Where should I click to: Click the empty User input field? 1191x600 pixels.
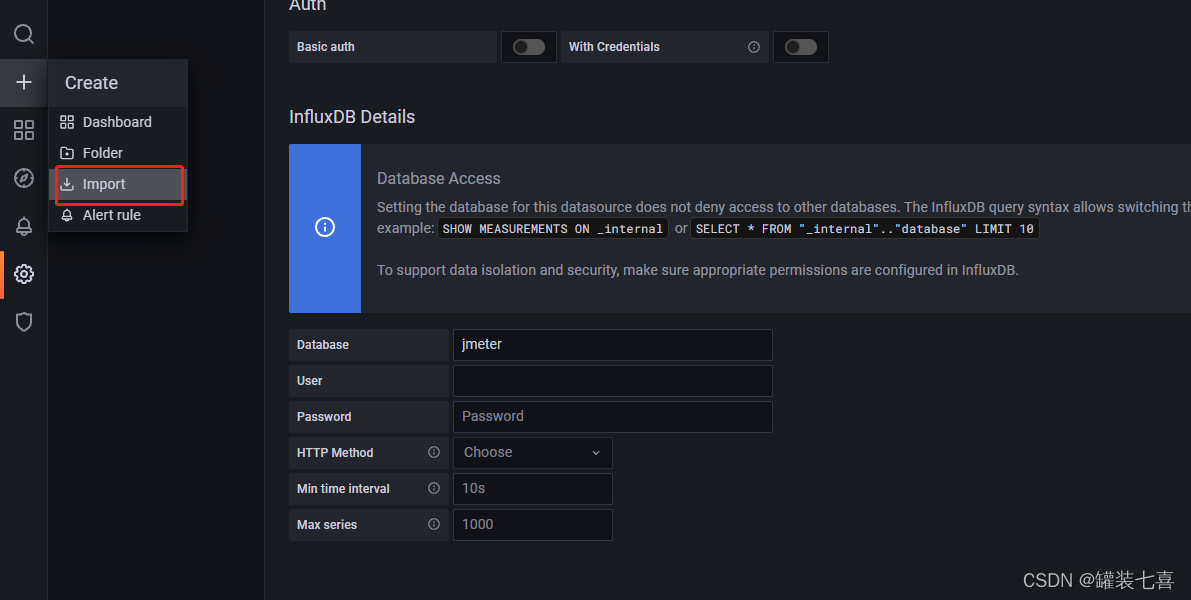click(612, 381)
